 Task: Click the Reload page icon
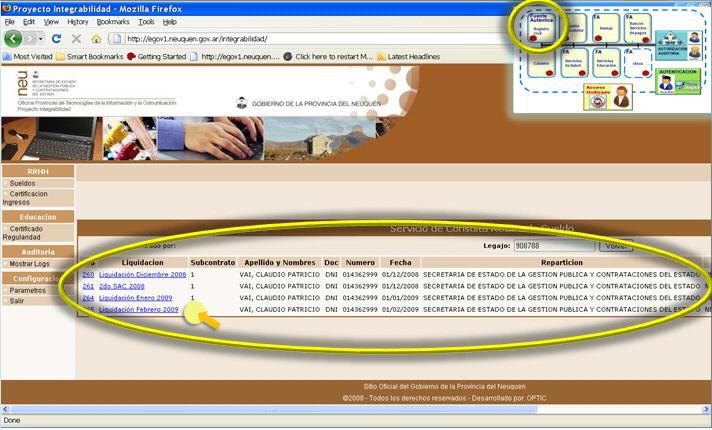coord(56,39)
